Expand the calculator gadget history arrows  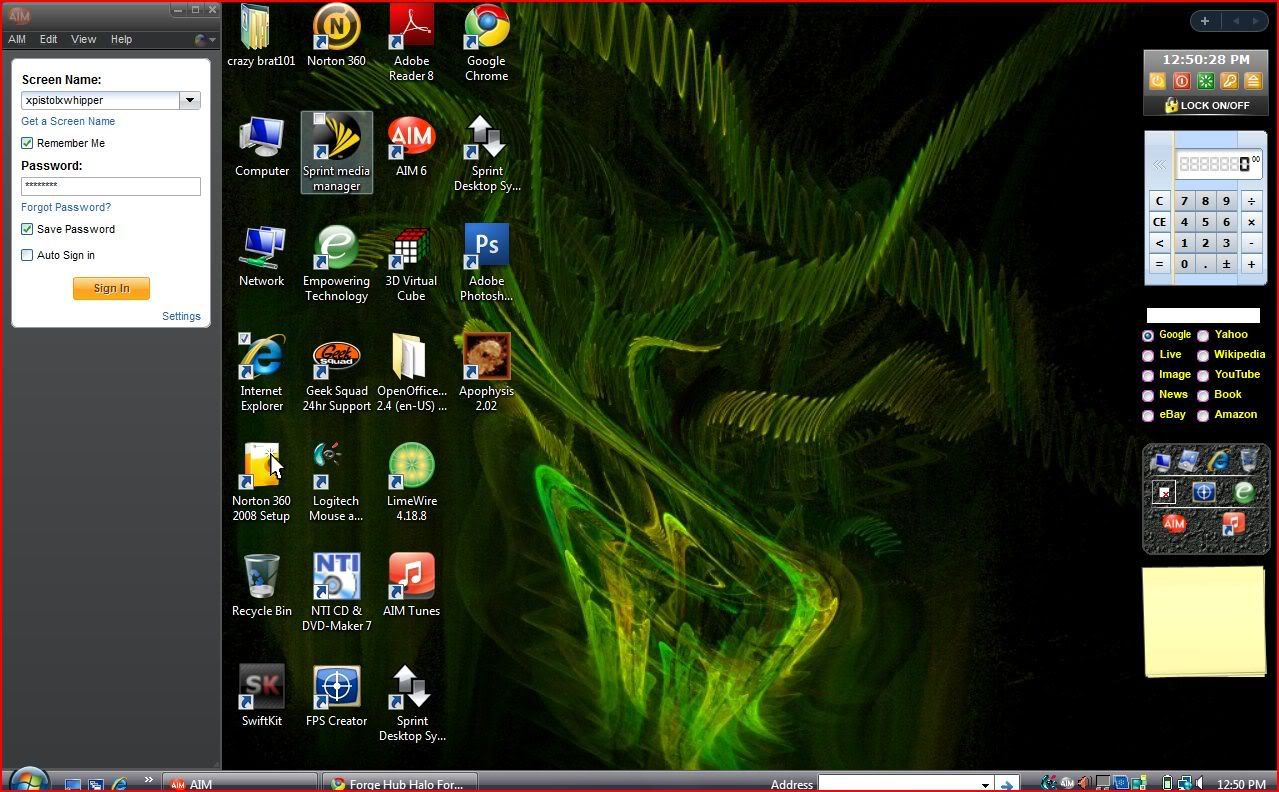(x=1160, y=165)
